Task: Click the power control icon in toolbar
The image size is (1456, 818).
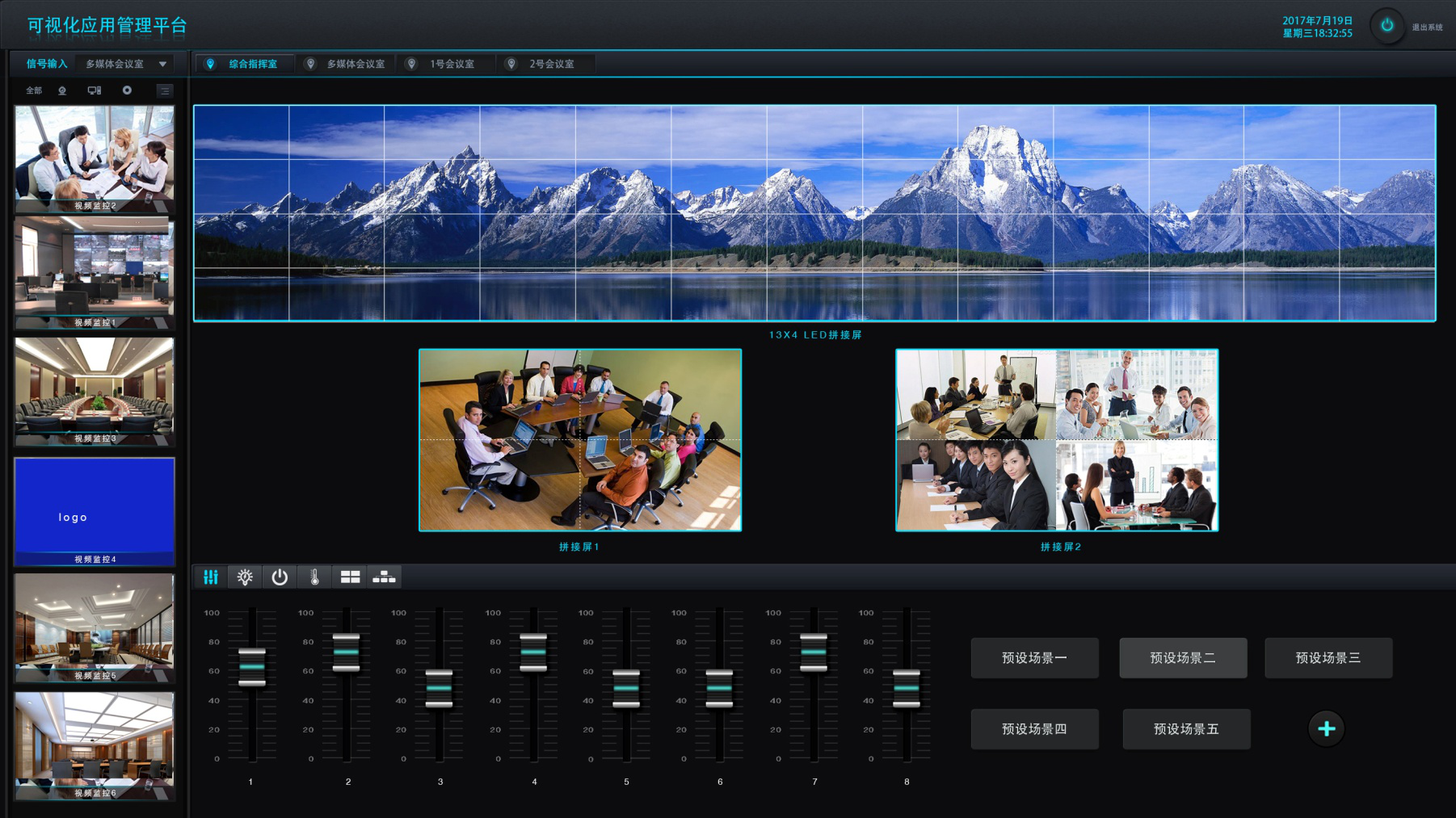Action: click(280, 577)
